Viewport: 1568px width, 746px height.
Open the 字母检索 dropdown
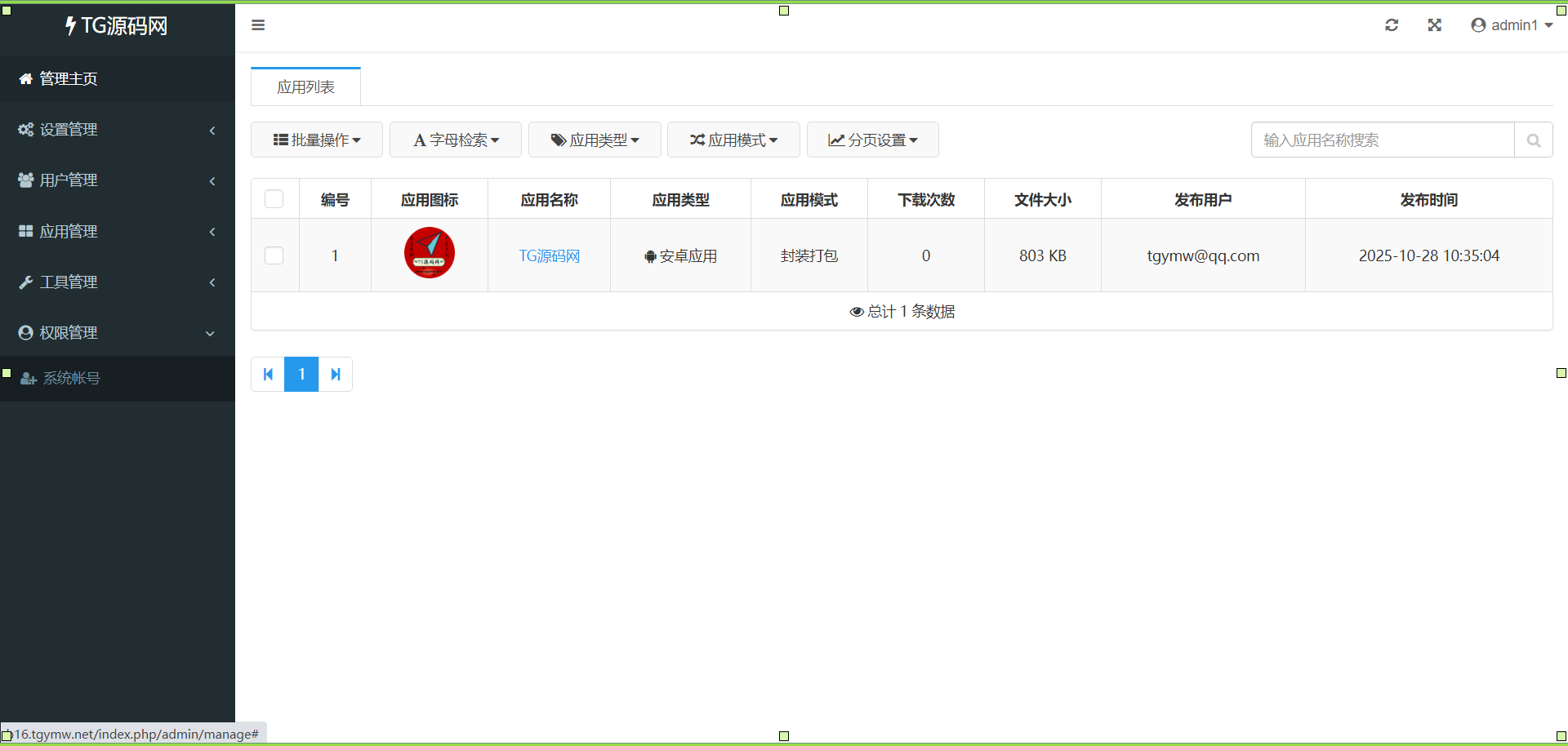coord(456,140)
